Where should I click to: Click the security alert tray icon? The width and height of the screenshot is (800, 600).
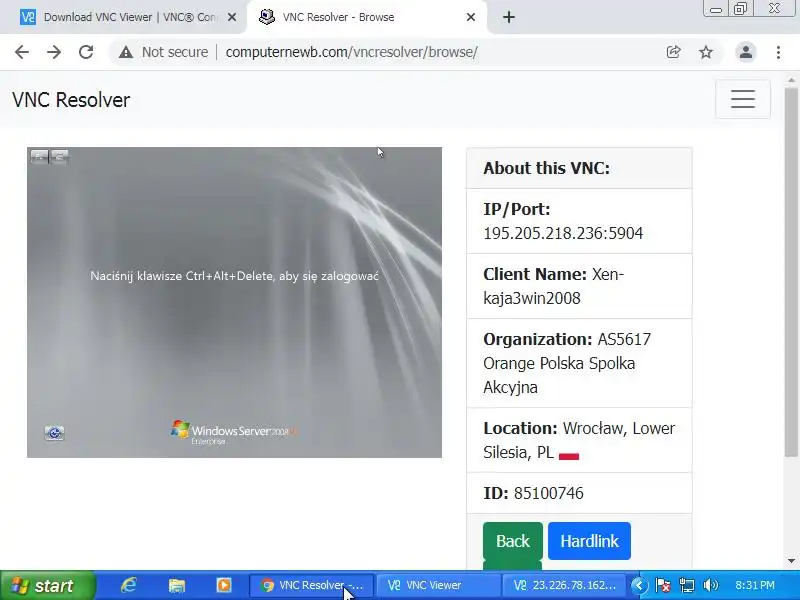pos(663,586)
